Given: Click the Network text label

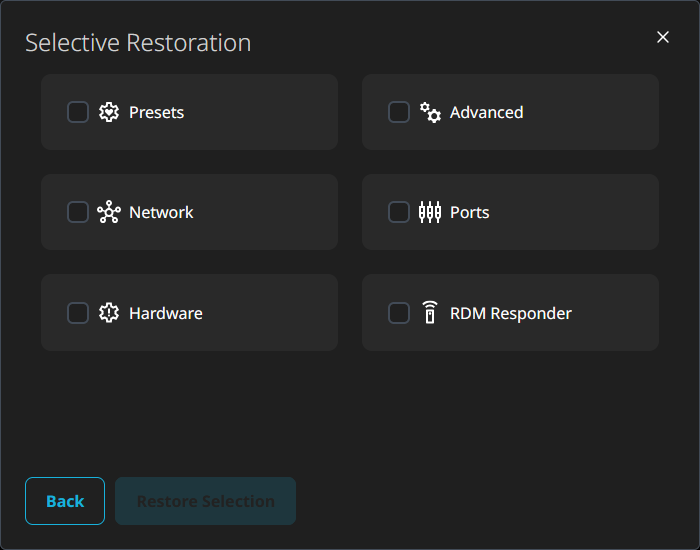Looking at the screenshot, I should [x=161, y=212].
